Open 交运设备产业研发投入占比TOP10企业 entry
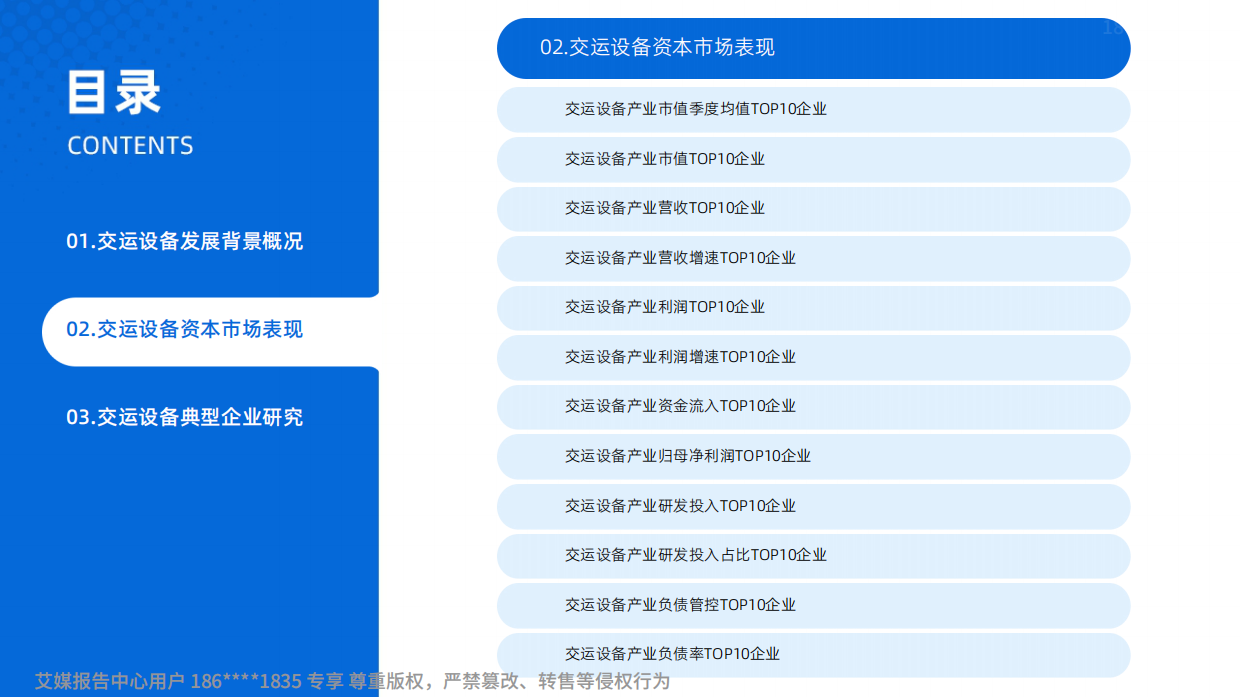Viewport: 1240px width, 697px height. pyautogui.click(x=813, y=555)
